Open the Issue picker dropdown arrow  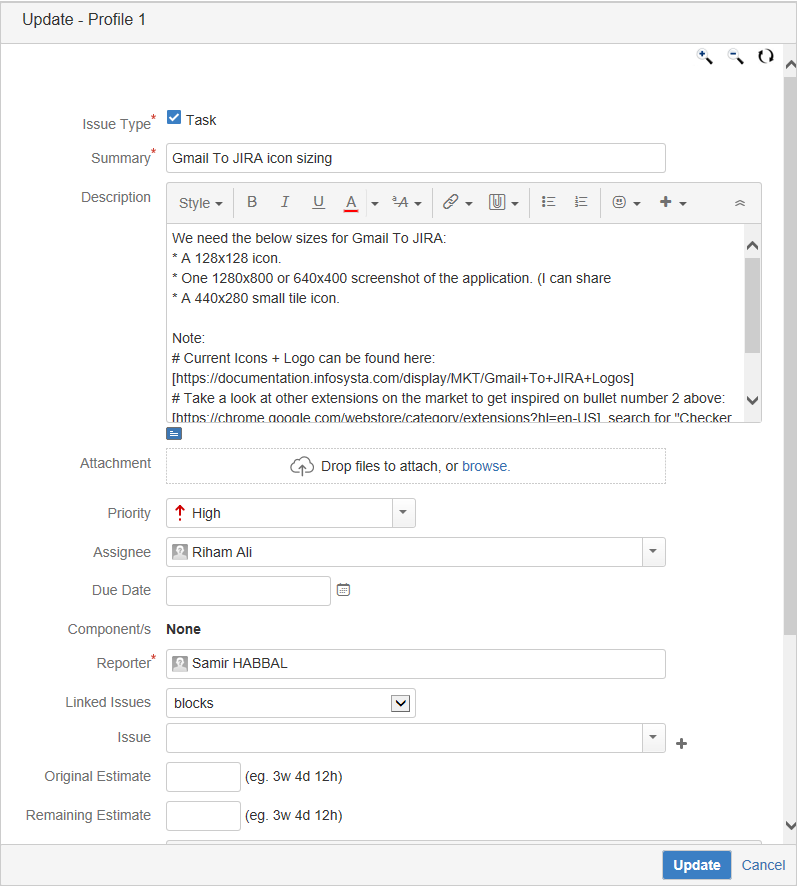click(653, 737)
